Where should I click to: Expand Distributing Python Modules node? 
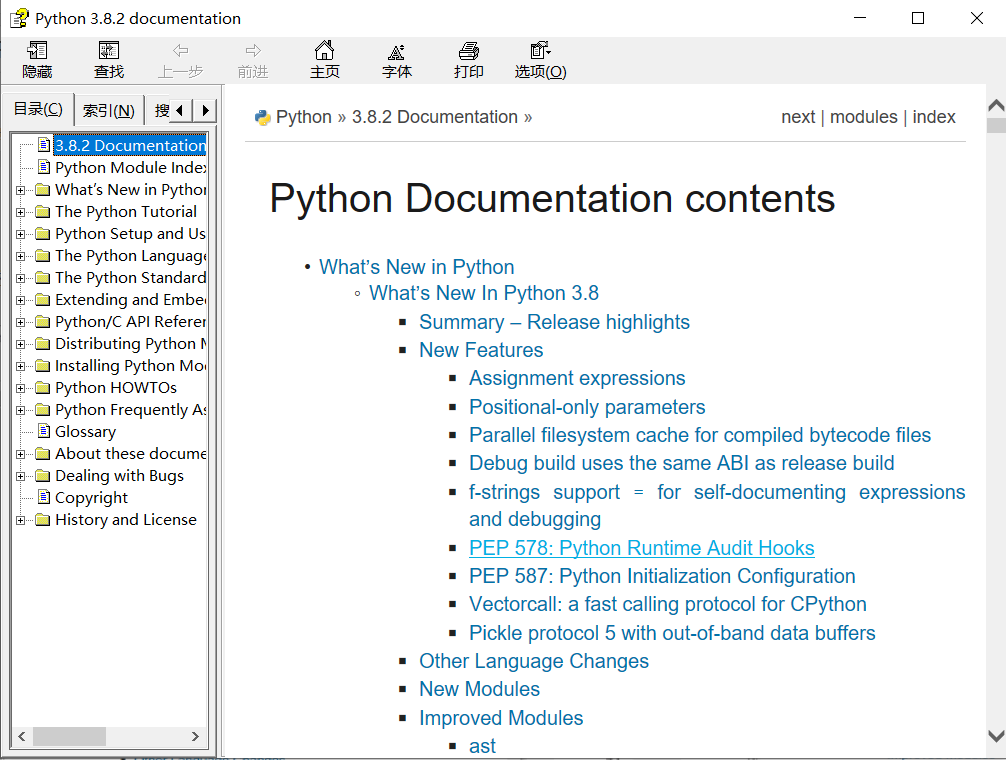tap(21, 344)
